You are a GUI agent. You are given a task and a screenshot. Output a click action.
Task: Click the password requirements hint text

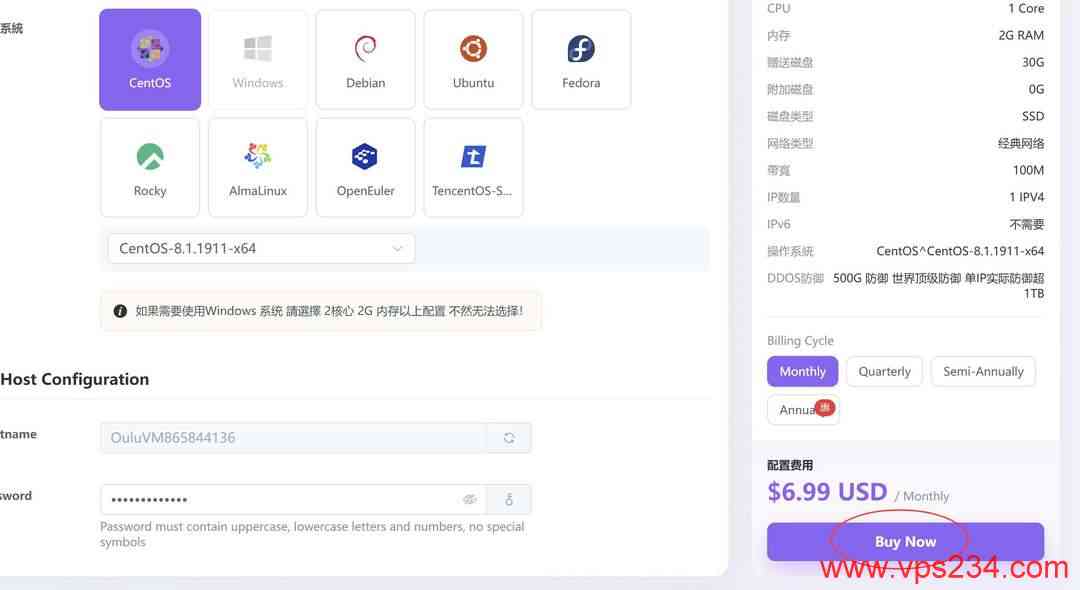point(312,534)
